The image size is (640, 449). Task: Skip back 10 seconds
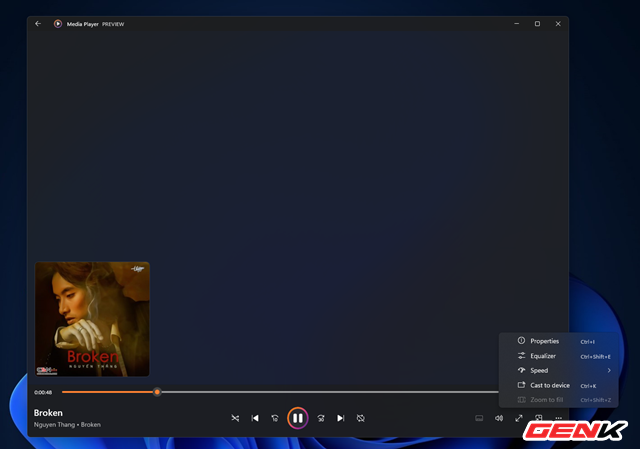coord(275,418)
